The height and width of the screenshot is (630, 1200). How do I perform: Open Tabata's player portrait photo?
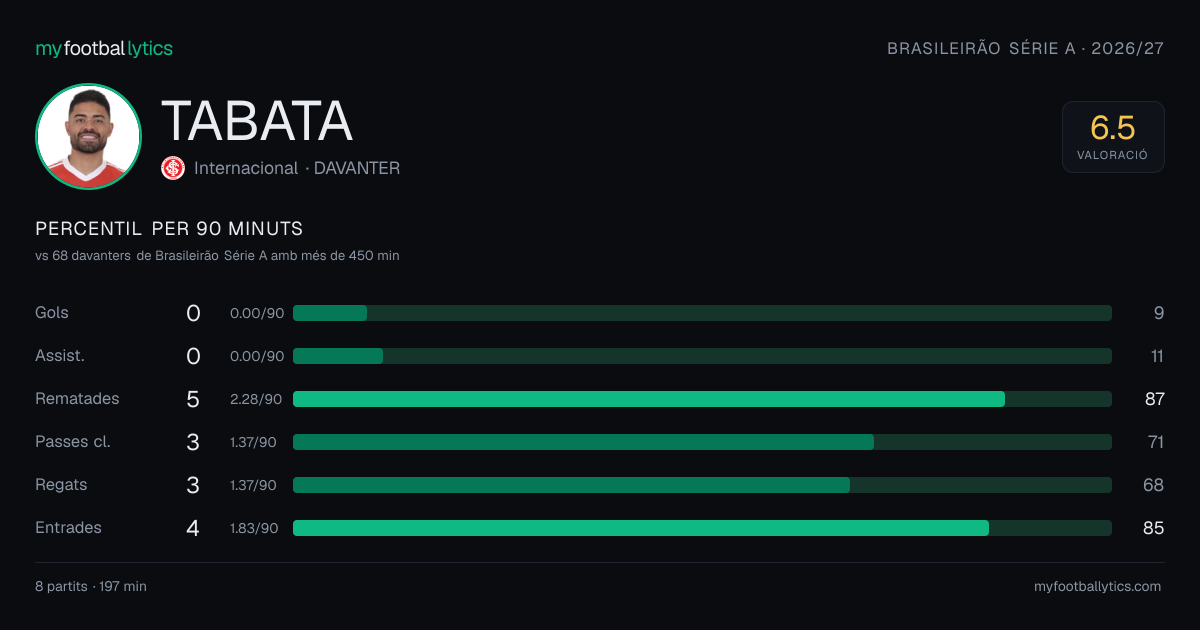point(88,137)
